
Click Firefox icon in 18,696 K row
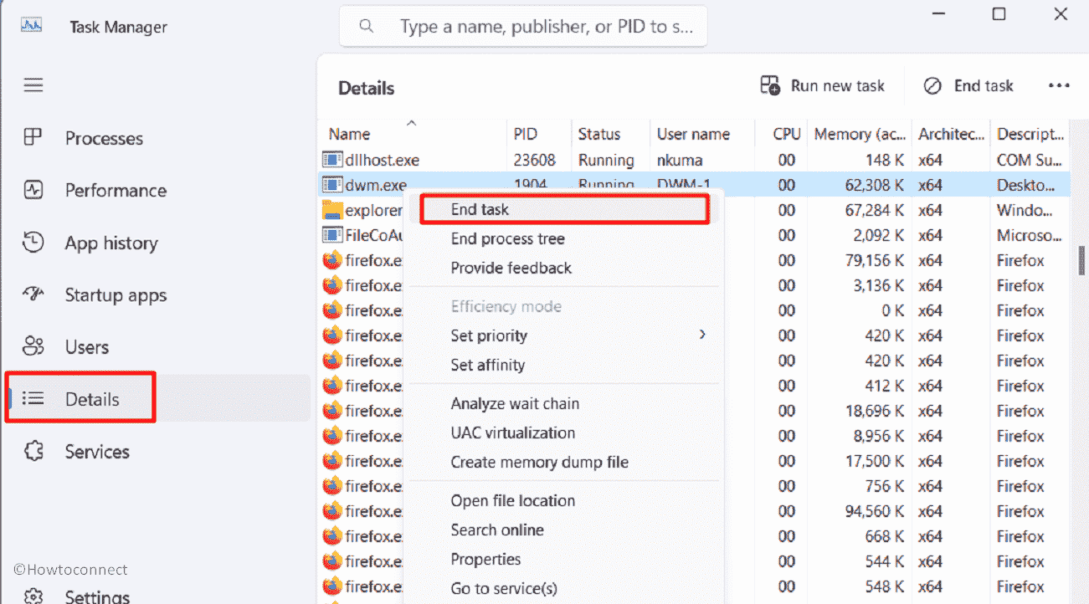tap(332, 411)
